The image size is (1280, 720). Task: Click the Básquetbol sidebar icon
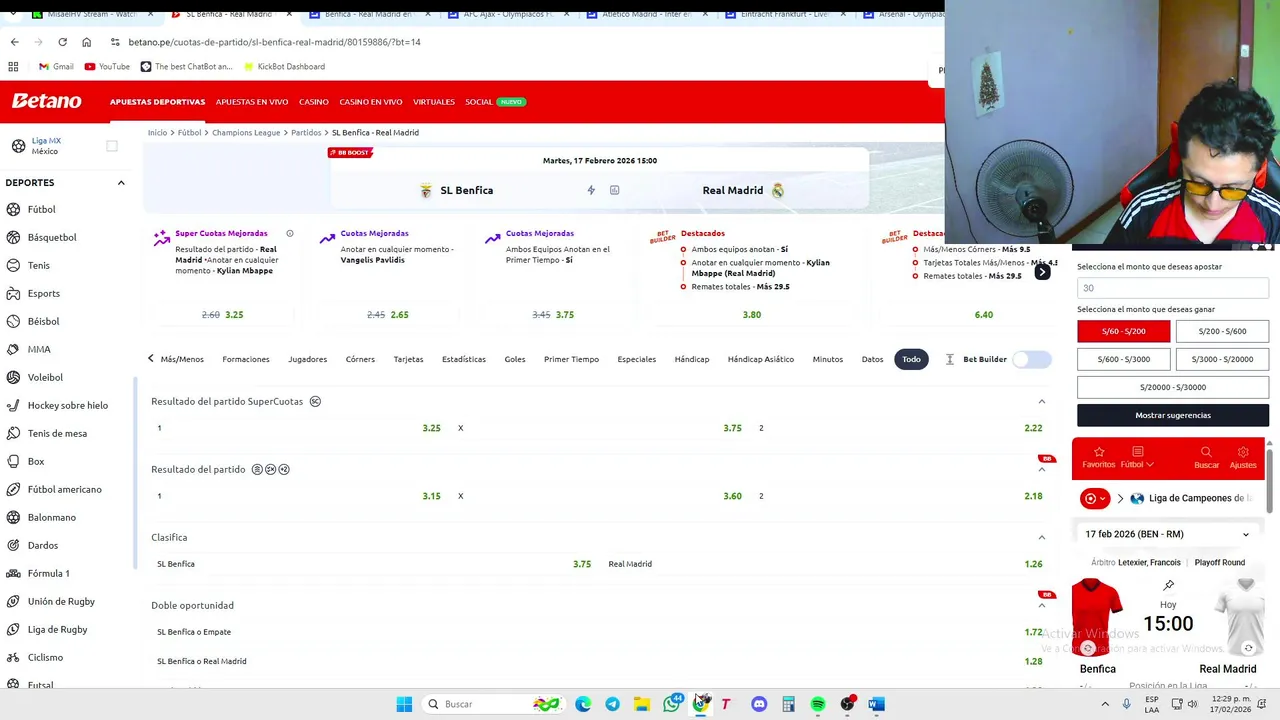click(14, 237)
